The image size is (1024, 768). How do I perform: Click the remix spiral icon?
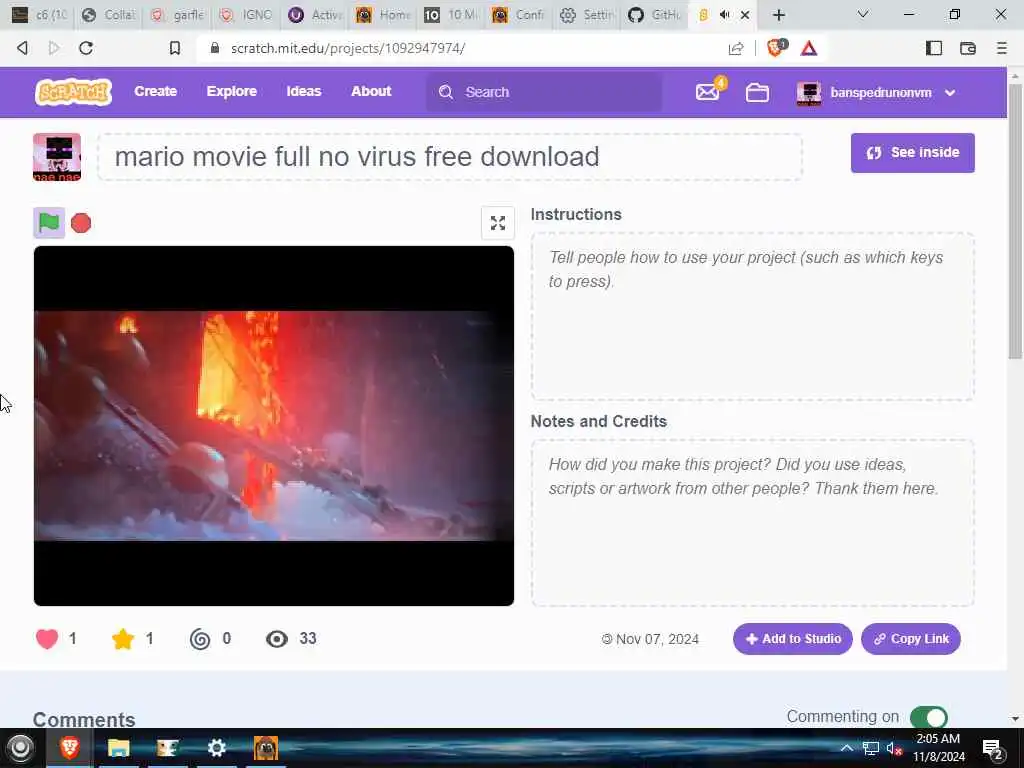pyautogui.click(x=200, y=639)
